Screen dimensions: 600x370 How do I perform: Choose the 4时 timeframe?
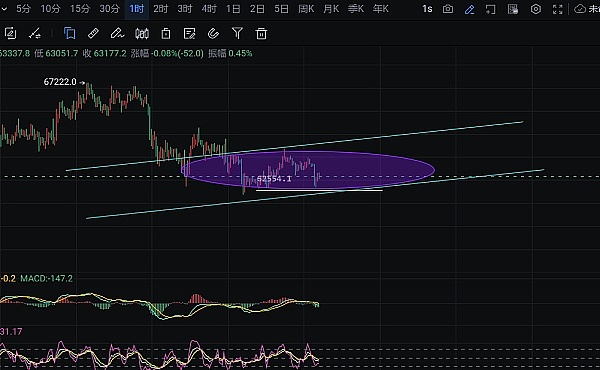click(x=209, y=9)
